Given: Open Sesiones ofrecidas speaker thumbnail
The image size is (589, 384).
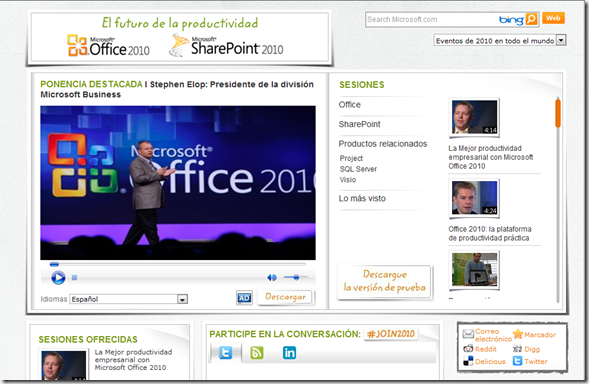Looking at the screenshot, I should pos(63,365).
